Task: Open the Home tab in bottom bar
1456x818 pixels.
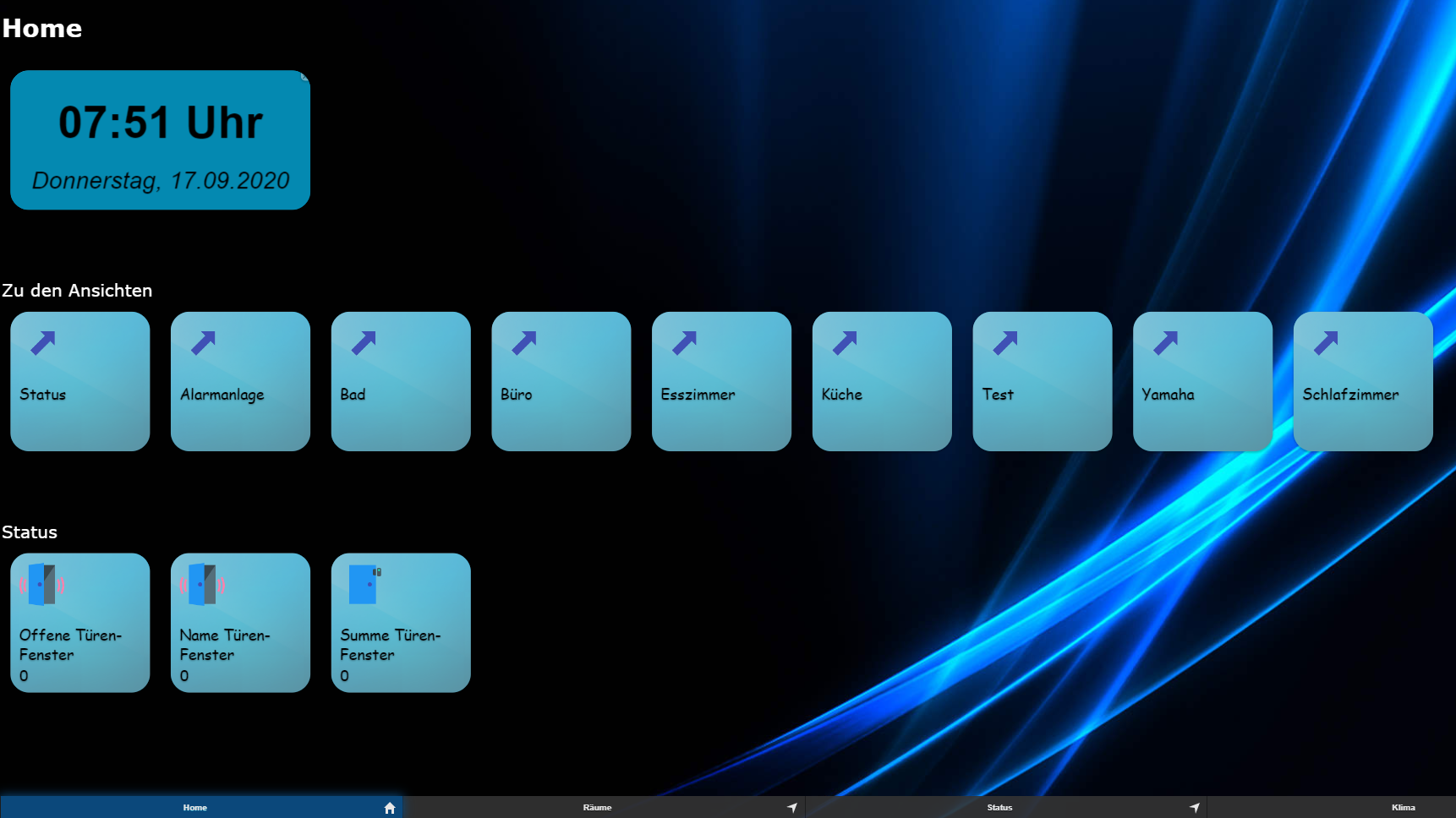Action: 201,807
